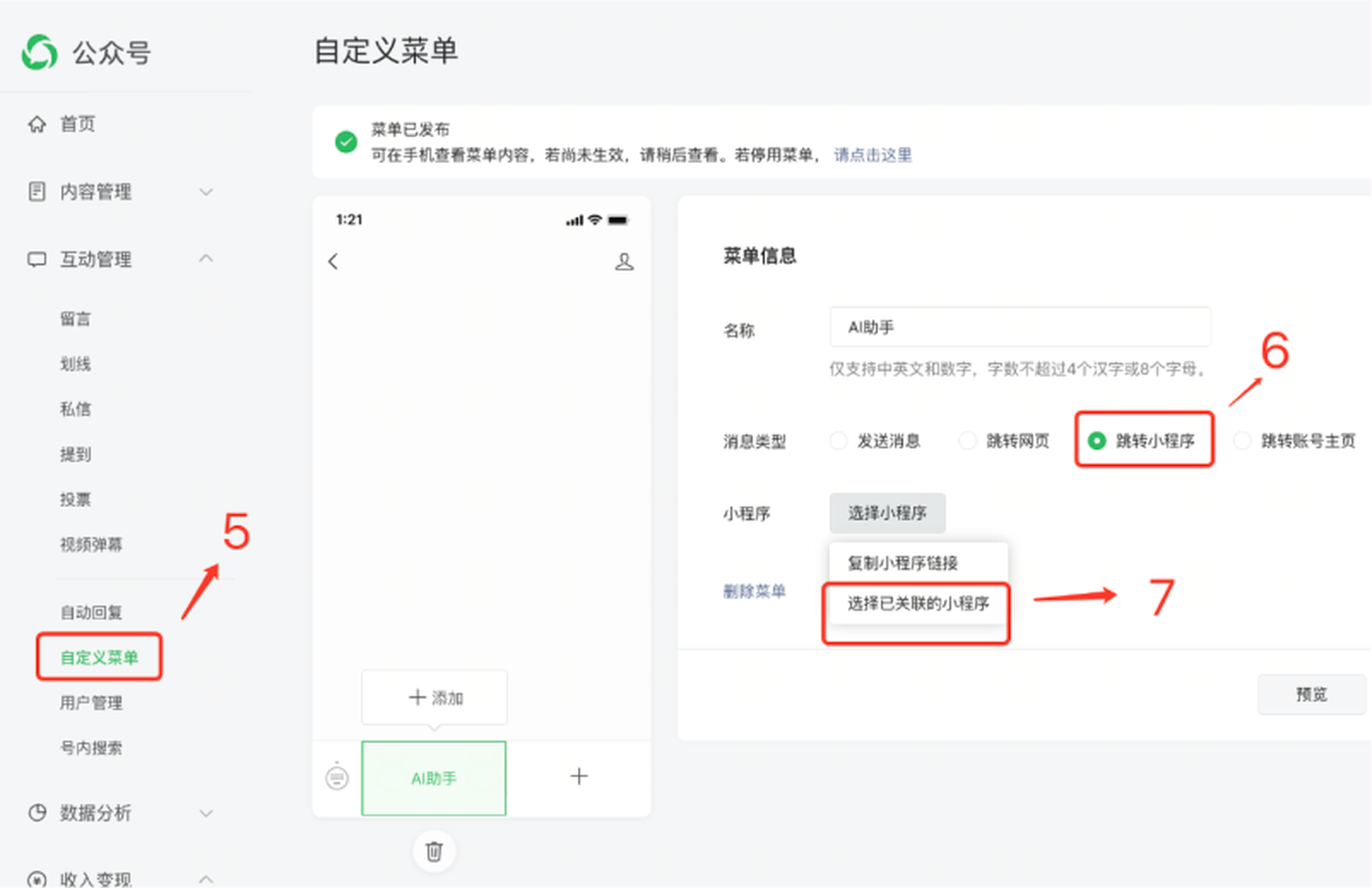Click the 删除菜单 link
This screenshot has width=1372, height=888.
coord(754,591)
